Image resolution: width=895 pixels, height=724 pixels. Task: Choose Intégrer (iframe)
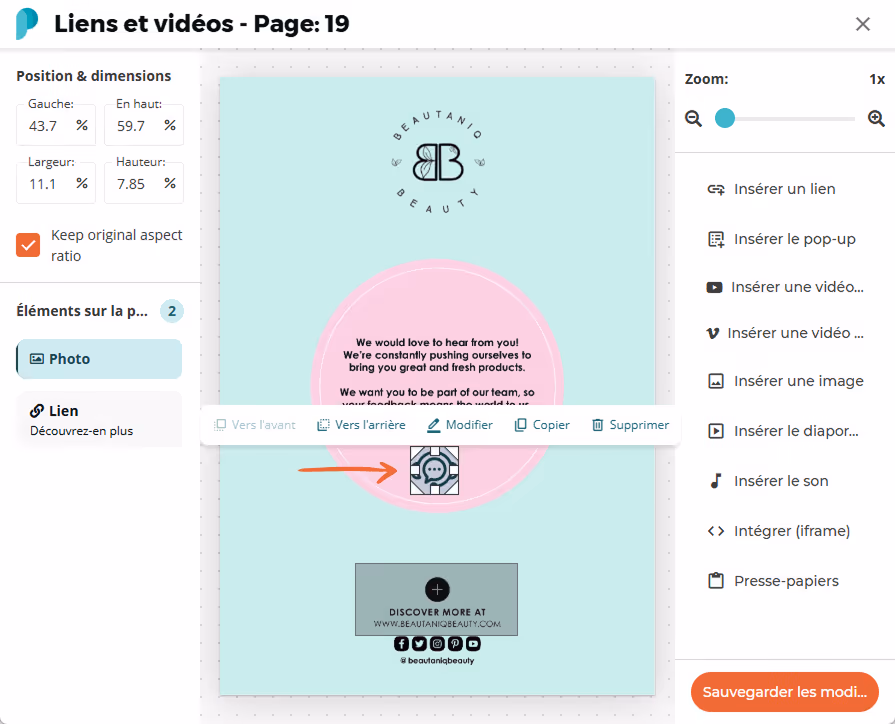[x=779, y=531]
